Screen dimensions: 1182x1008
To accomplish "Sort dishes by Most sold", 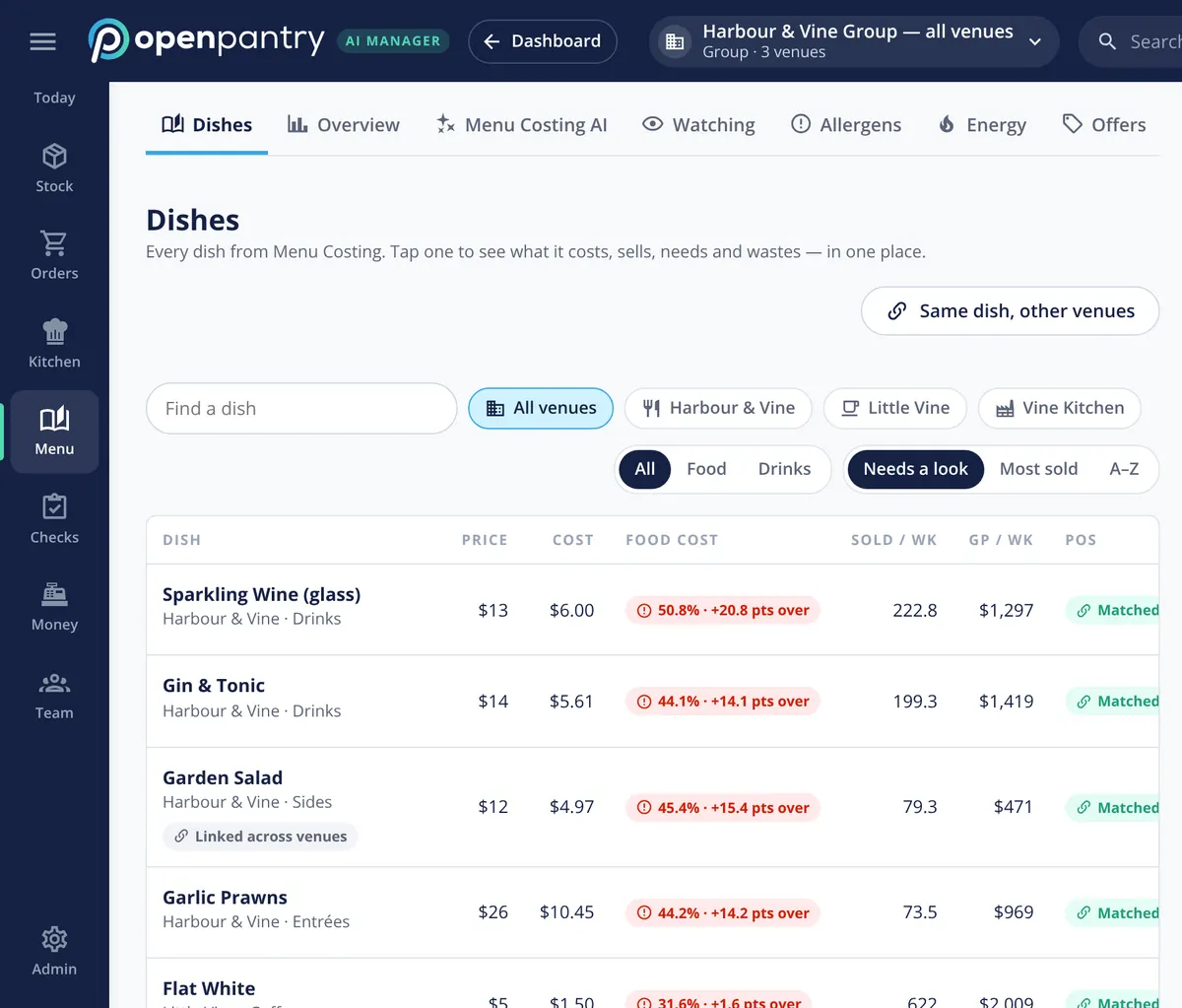I will (1038, 469).
